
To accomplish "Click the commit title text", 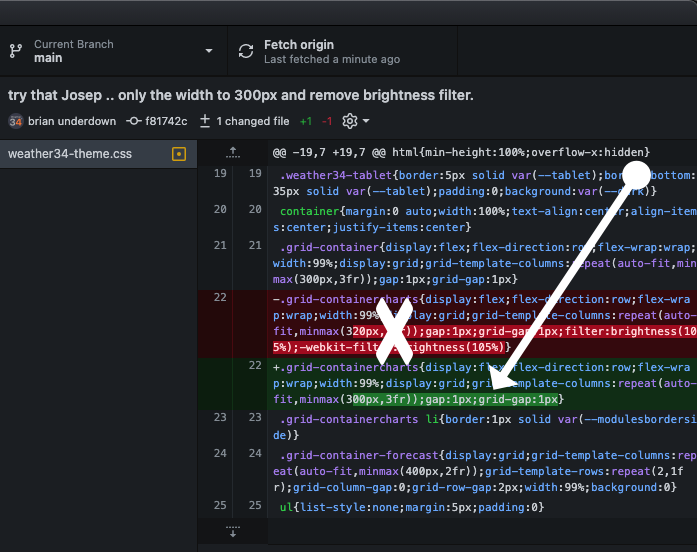I will (x=240, y=95).
